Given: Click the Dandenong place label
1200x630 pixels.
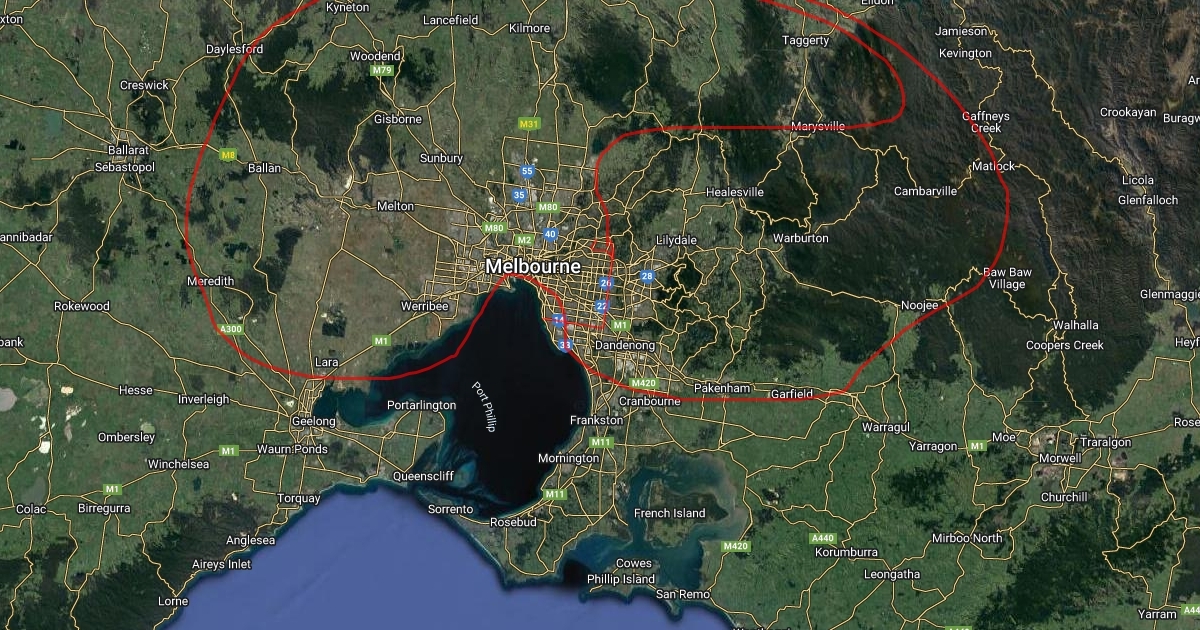Looking at the screenshot, I should tap(625, 345).
